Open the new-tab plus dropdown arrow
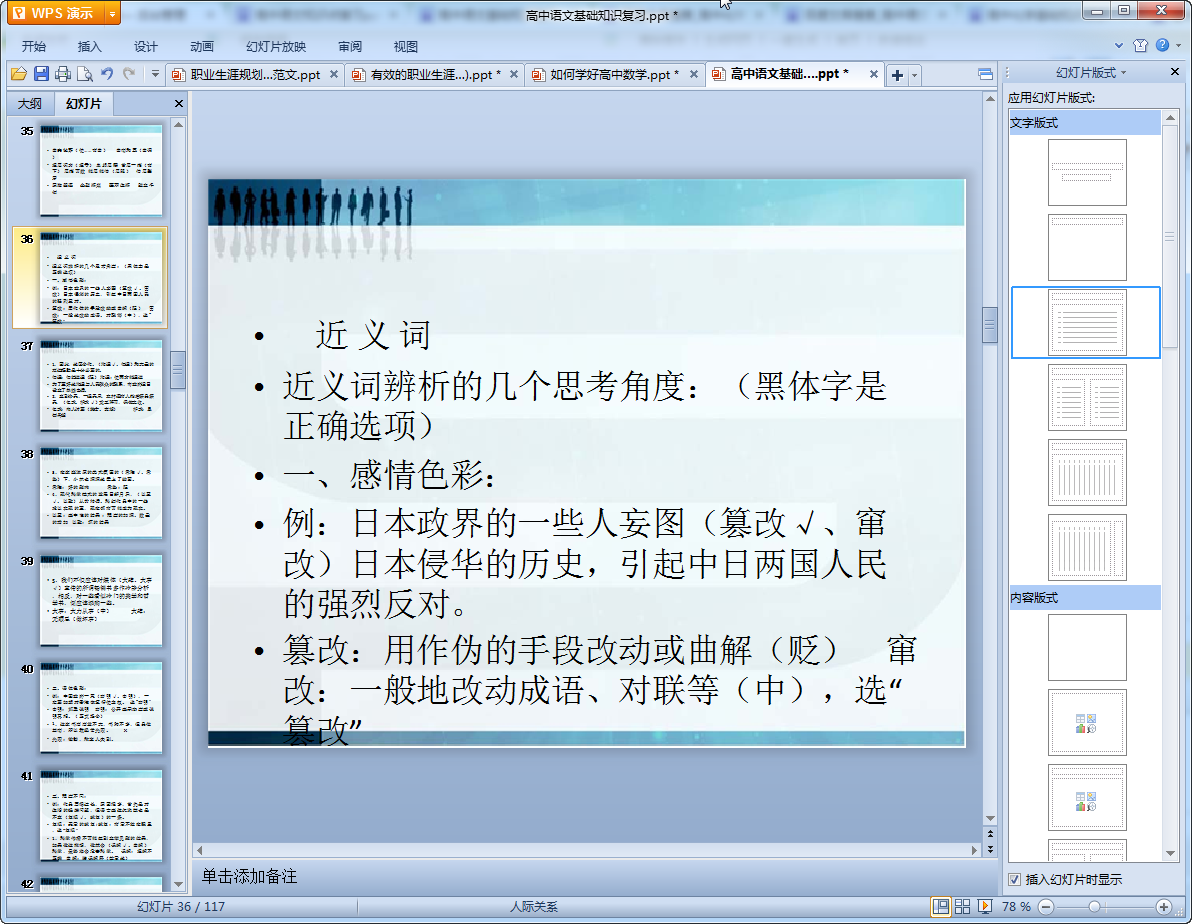This screenshot has height=924, width=1192. (x=915, y=75)
